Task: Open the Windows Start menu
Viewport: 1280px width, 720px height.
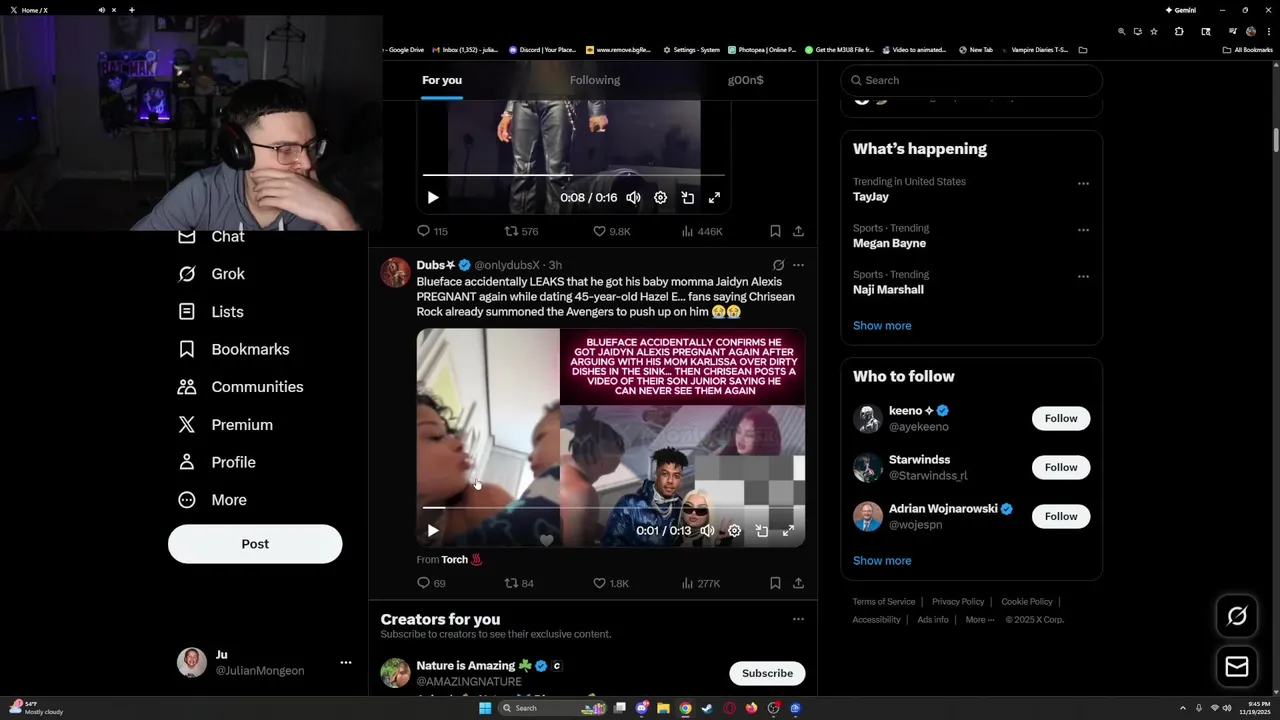Action: pyautogui.click(x=485, y=708)
